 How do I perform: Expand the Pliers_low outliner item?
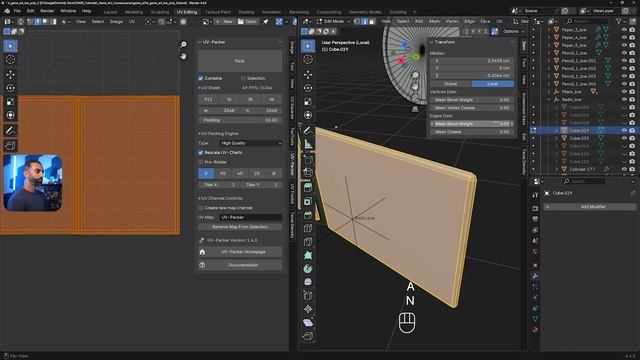point(549,91)
